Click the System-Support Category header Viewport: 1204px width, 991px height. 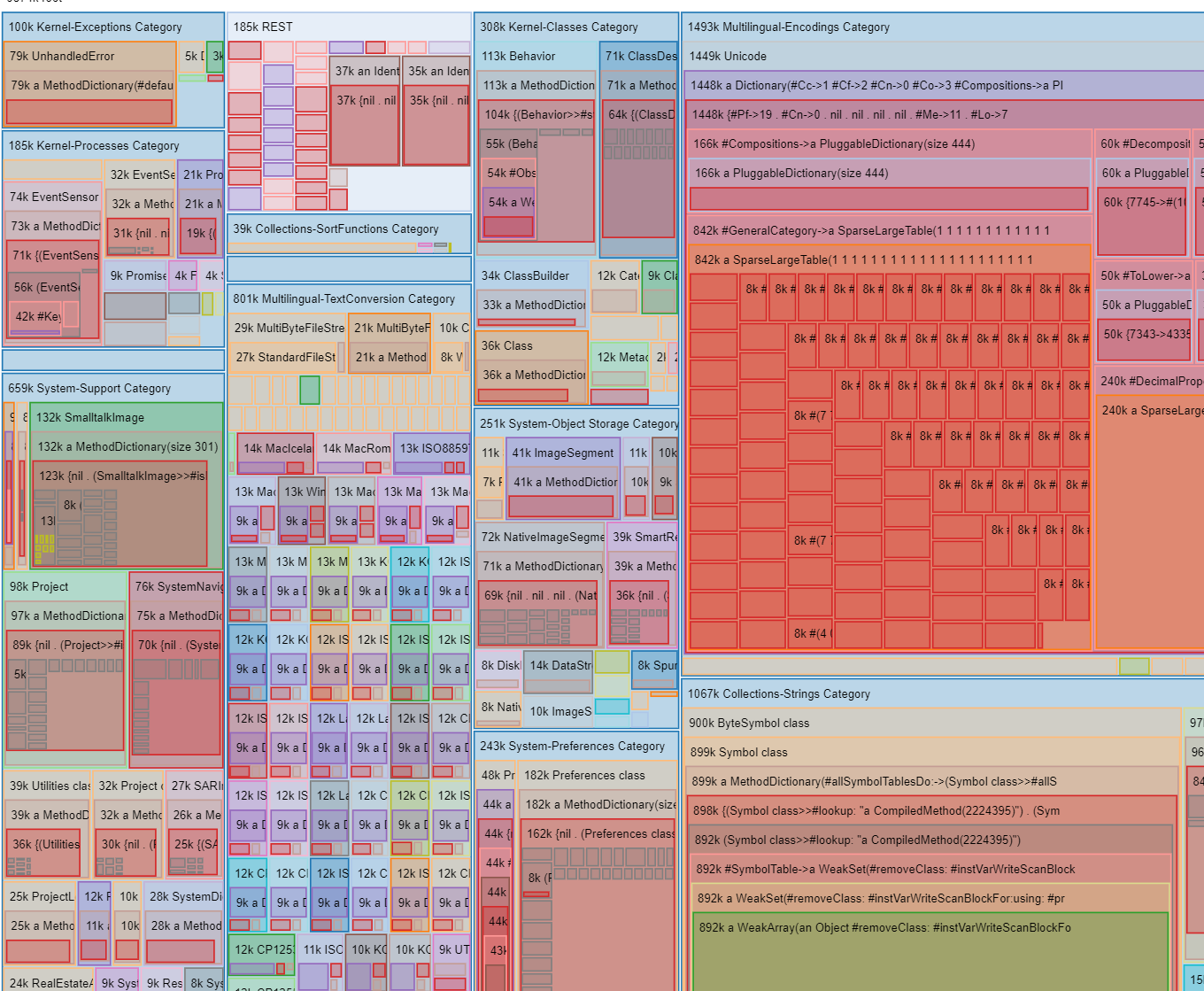coord(89,389)
